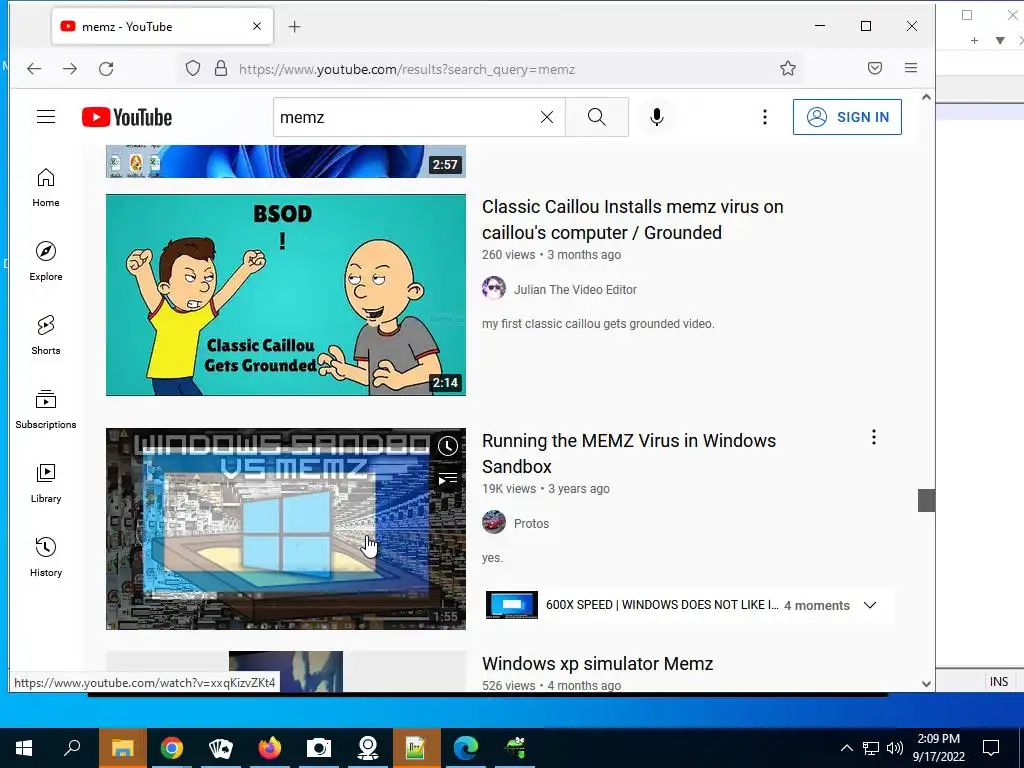Screen dimensions: 1024x768
Task: Show hidden system tray icons
Action: (846, 748)
